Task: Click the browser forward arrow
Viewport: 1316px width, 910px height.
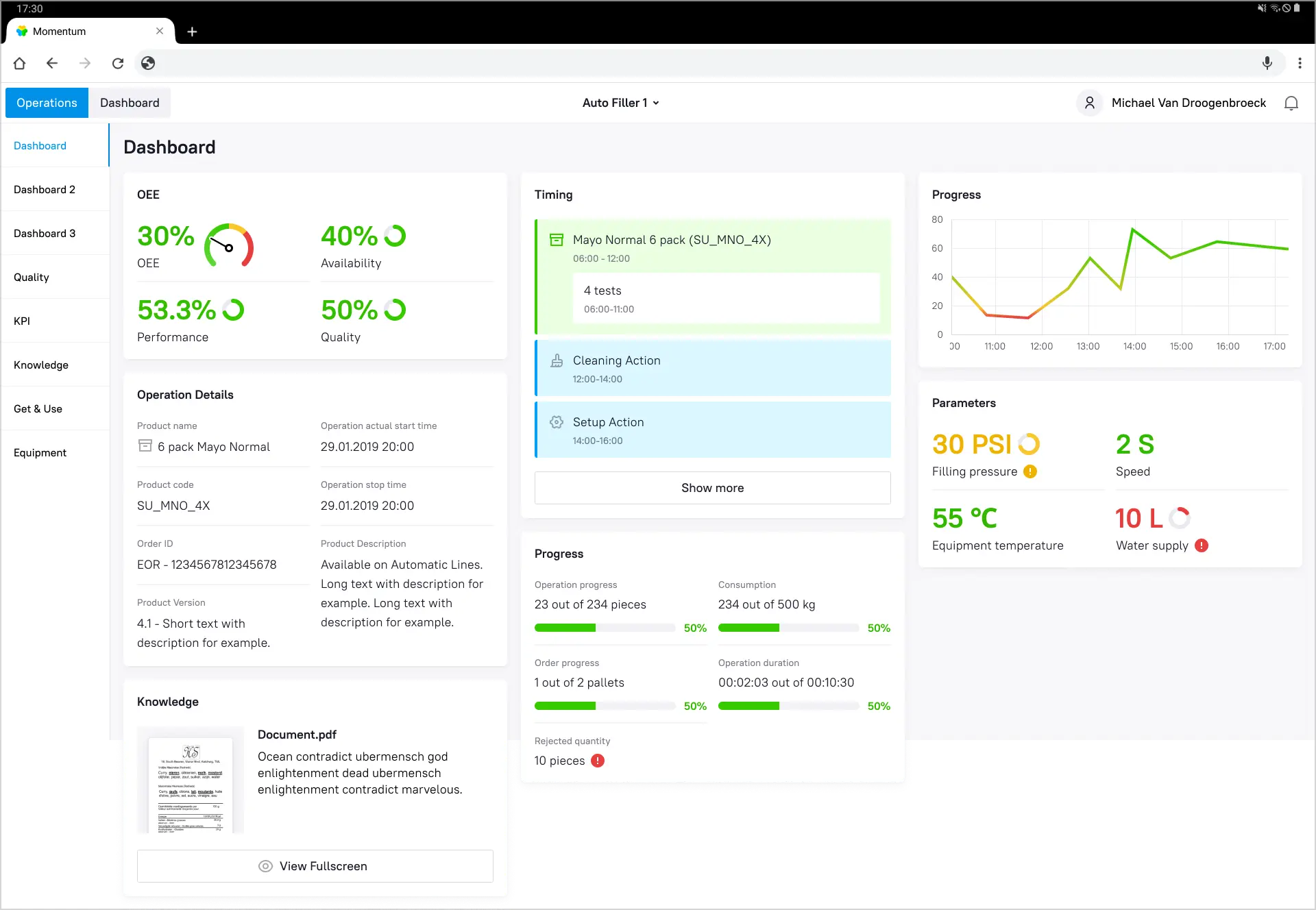Action: point(85,63)
